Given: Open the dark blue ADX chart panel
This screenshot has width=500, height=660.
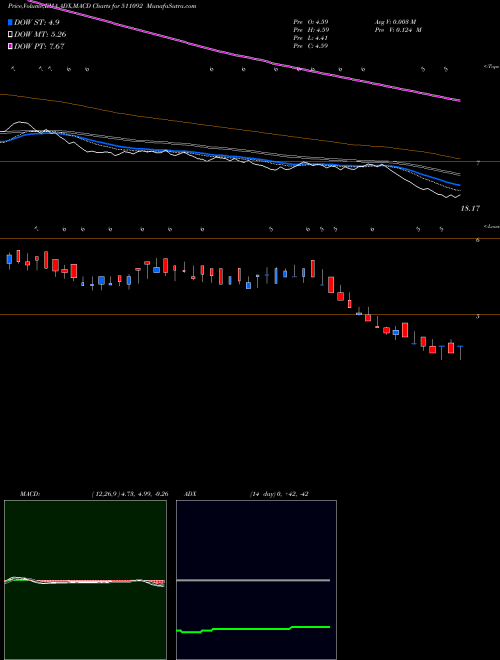Looking at the screenshot, I should pos(256,580).
